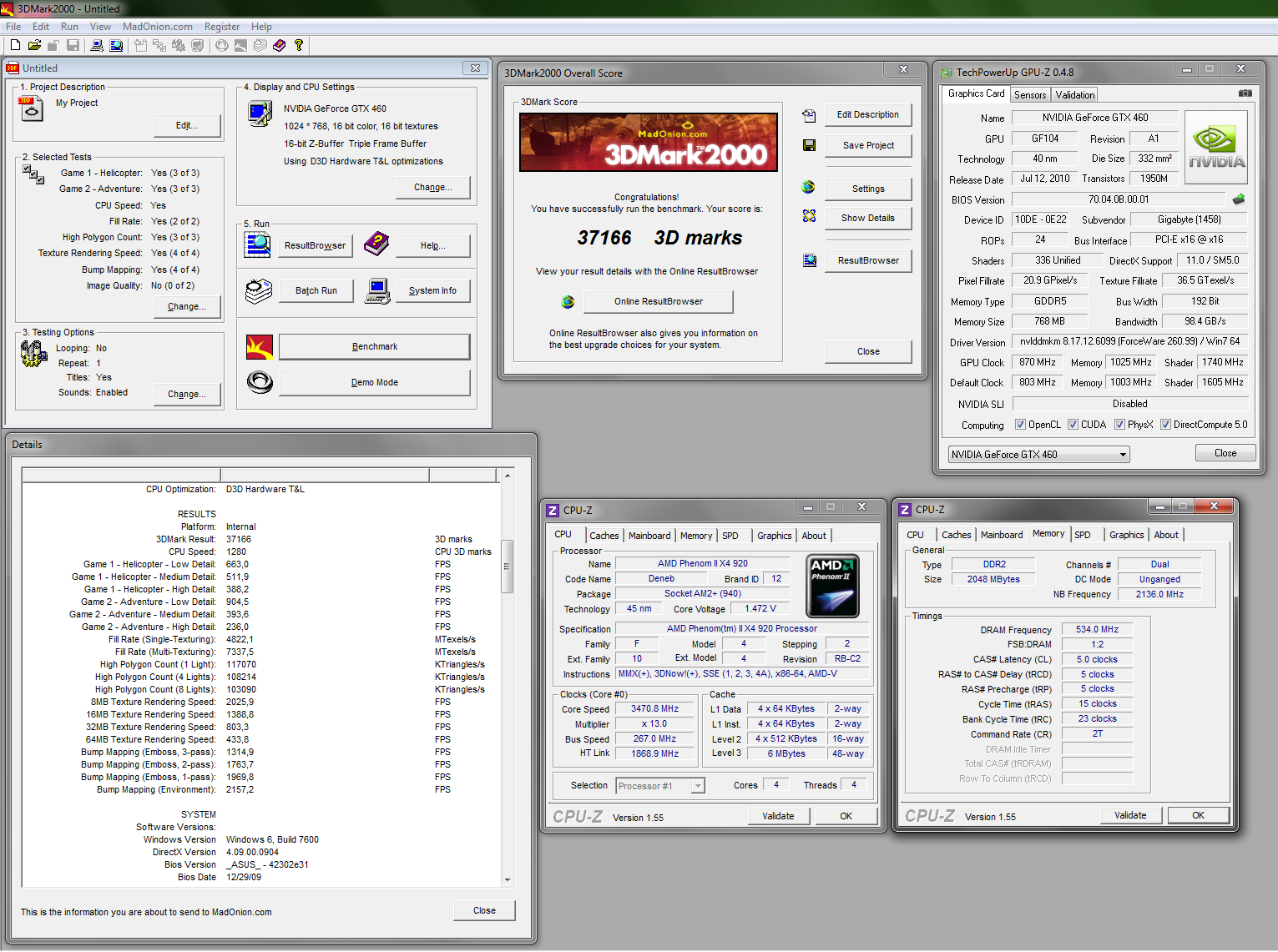The image size is (1278, 952).
Task: Click the GPU-Z BIOS save chip icon
Action: 1239,199
